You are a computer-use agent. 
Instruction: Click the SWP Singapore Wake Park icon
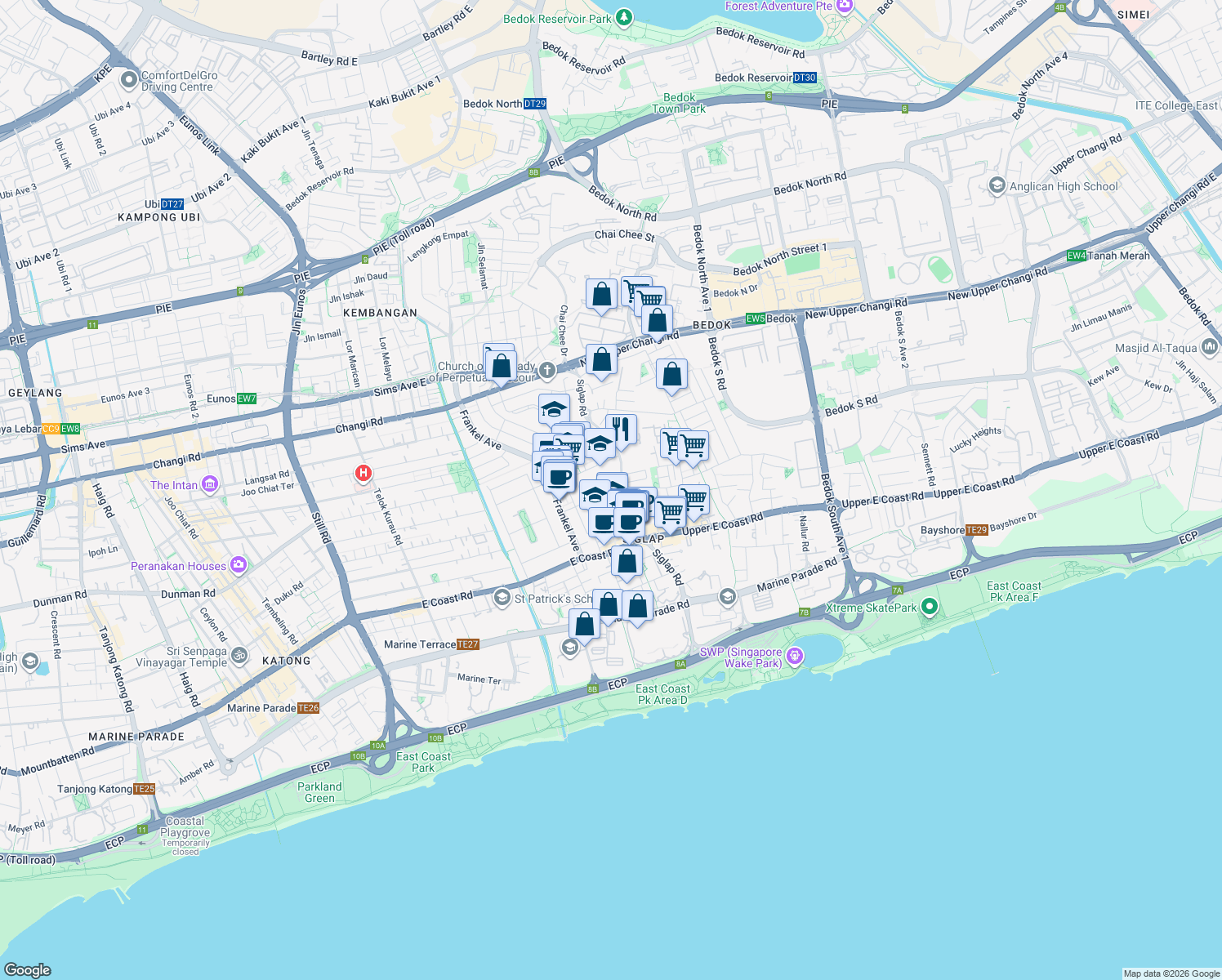point(795,656)
